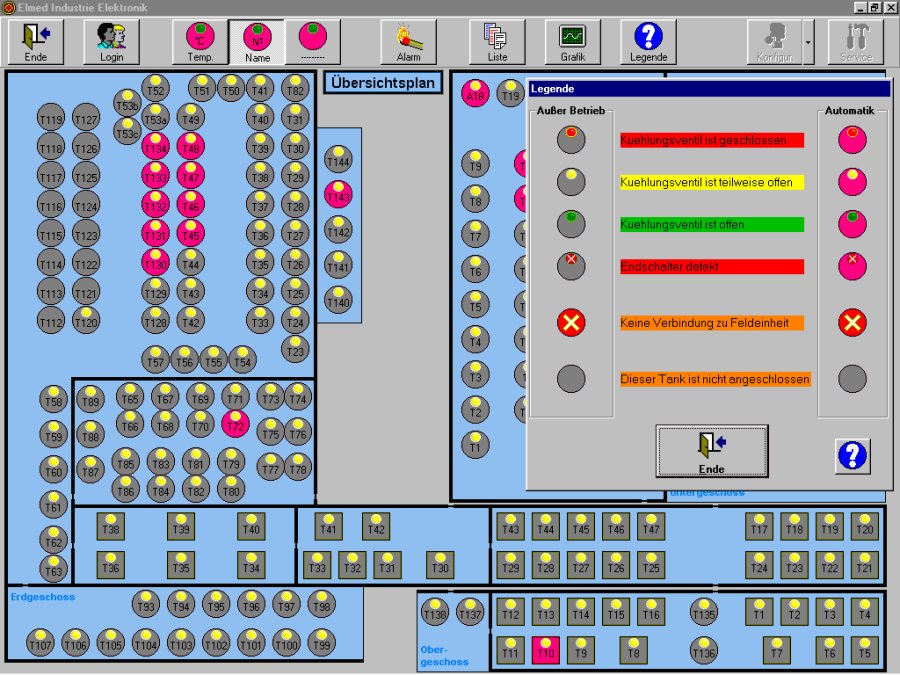The height and width of the screenshot is (675, 900).
Task: Click the help icon in the Legende dialog
Action: pyautogui.click(x=852, y=456)
